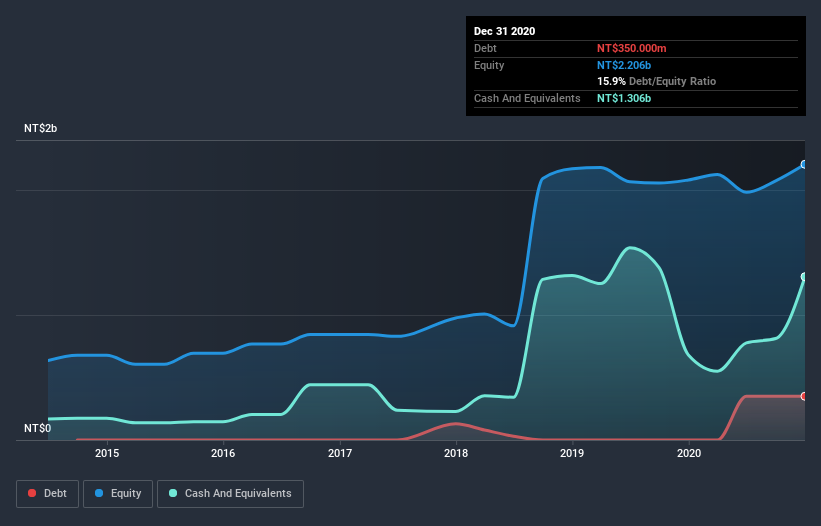Viewport: 821px width, 526px height.
Task: Click the NT$2.206b equity value
Action: click(x=624, y=65)
